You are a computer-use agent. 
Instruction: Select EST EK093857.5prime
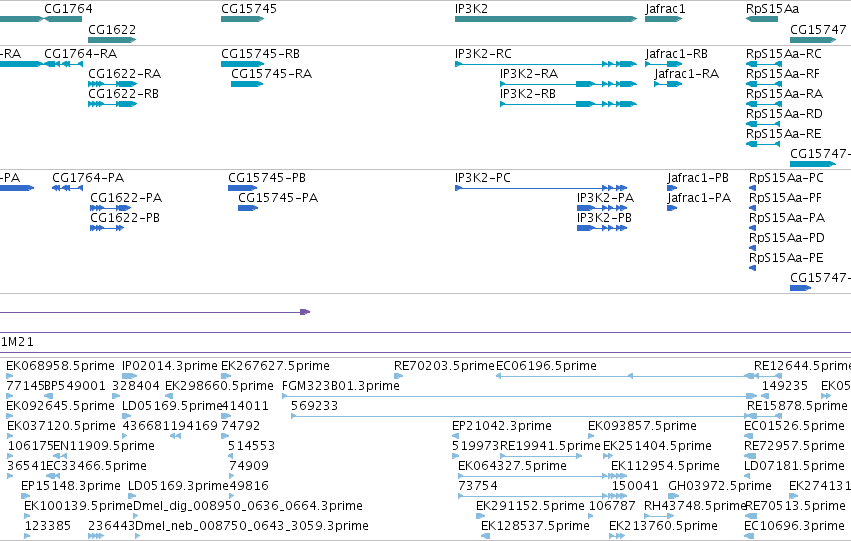[x=642, y=426]
